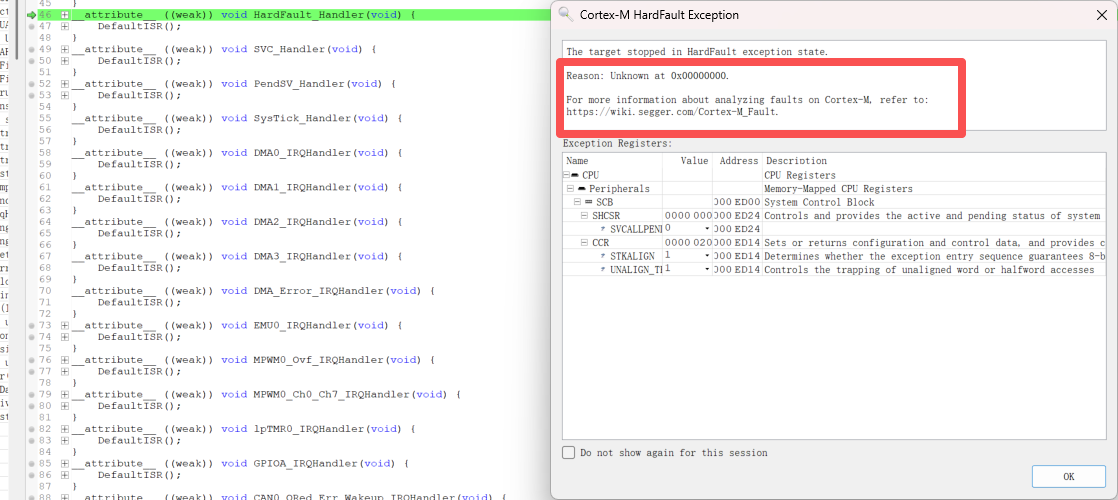Open the SVCALLPEND value dropdown

click(x=707, y=229)
